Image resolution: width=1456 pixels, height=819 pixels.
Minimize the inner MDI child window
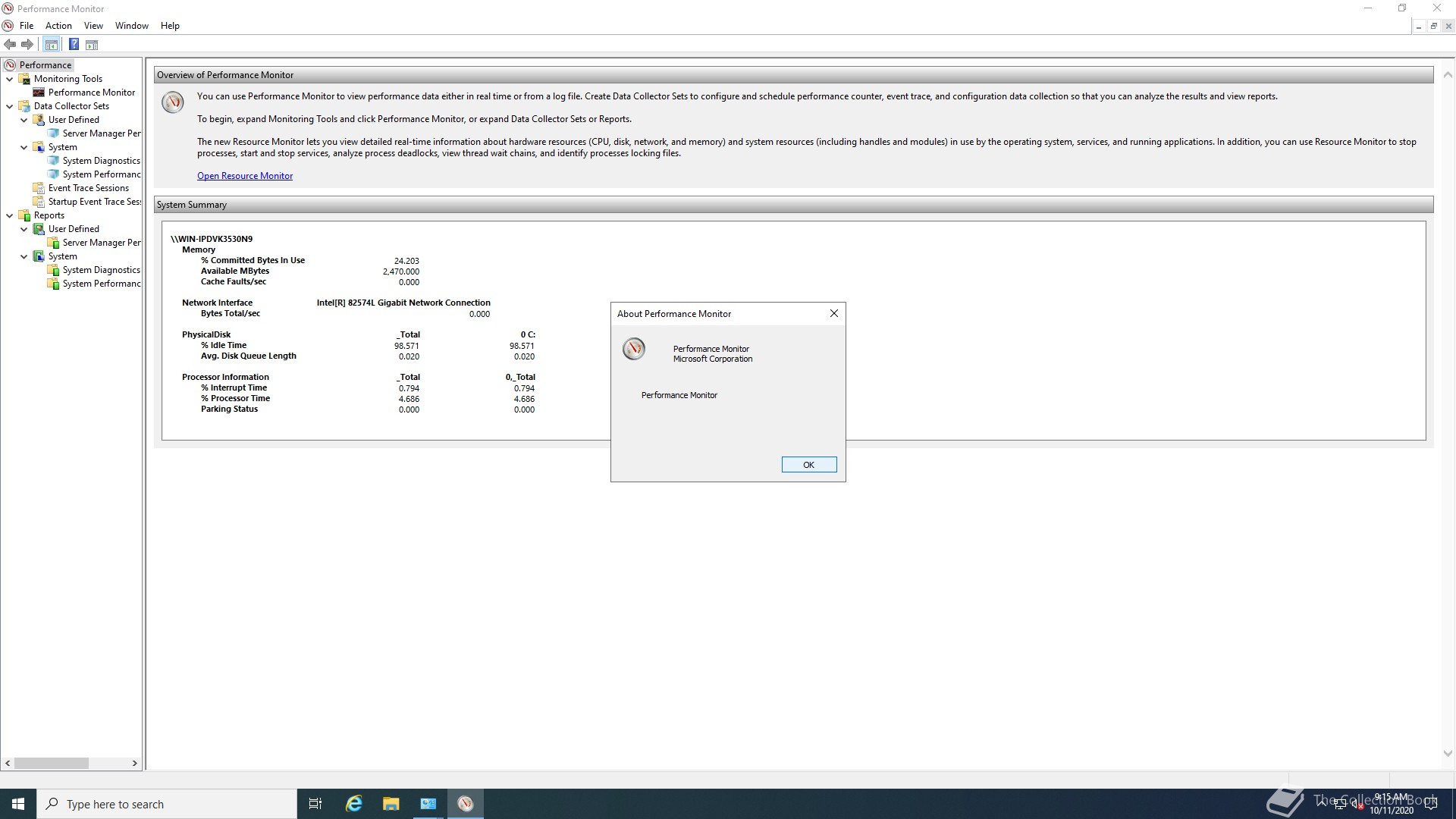coord(1419,26)
